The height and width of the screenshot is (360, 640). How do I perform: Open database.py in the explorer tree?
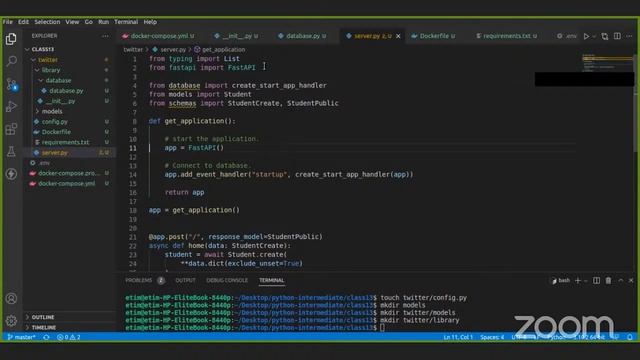click(66, 91)
